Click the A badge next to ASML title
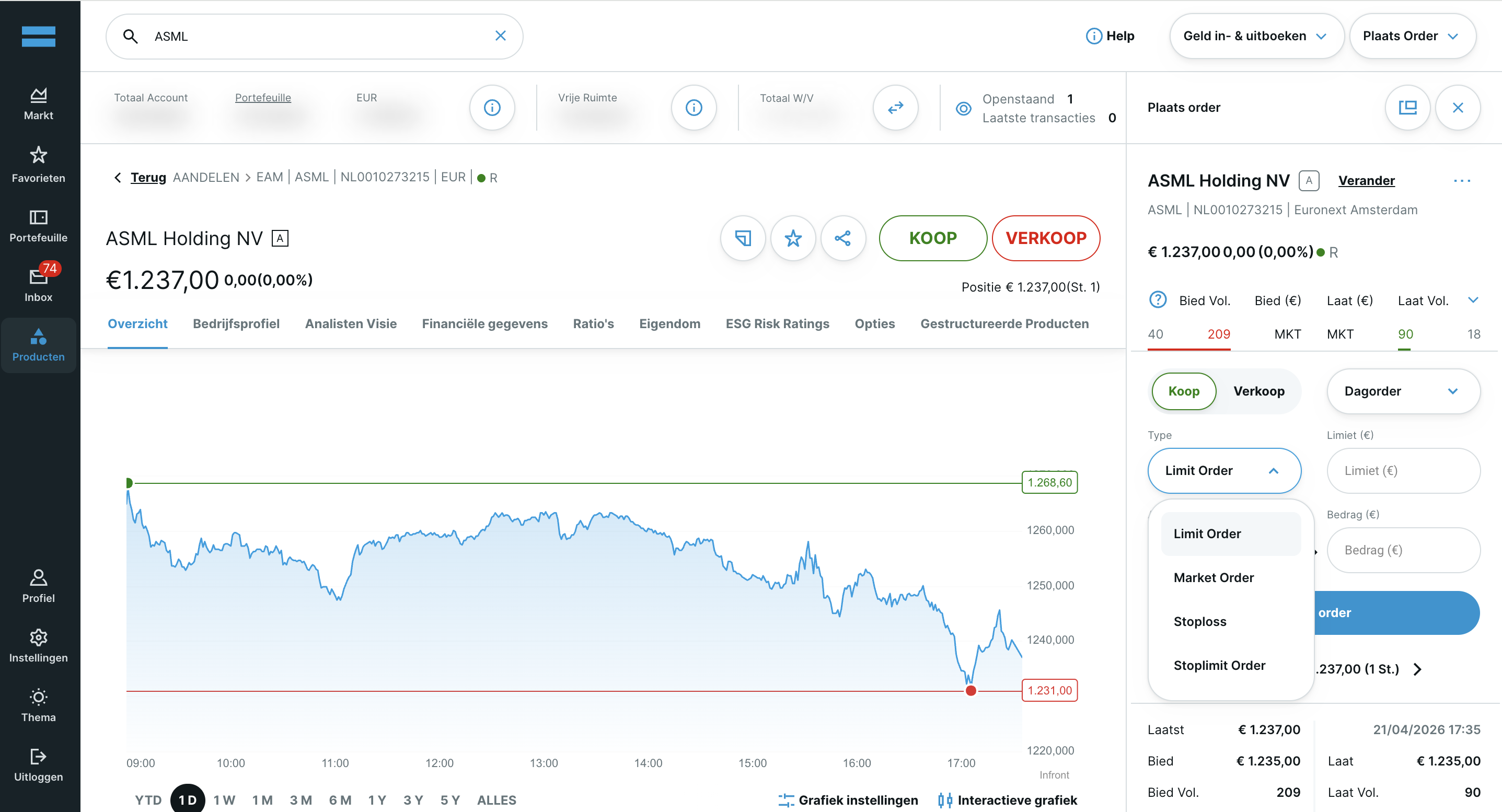 click(280, 238)
